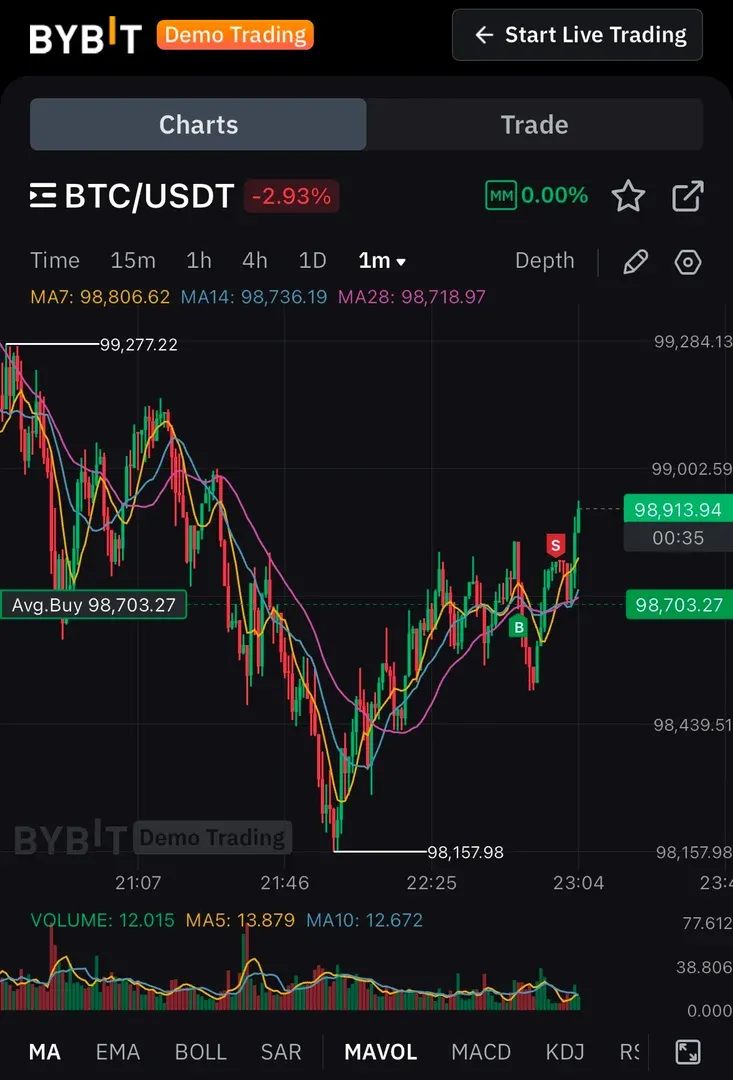Click the Avg.Buy 98,703.27 line label
Viewport: 733px width, 1080px height.
click(93, 605)
